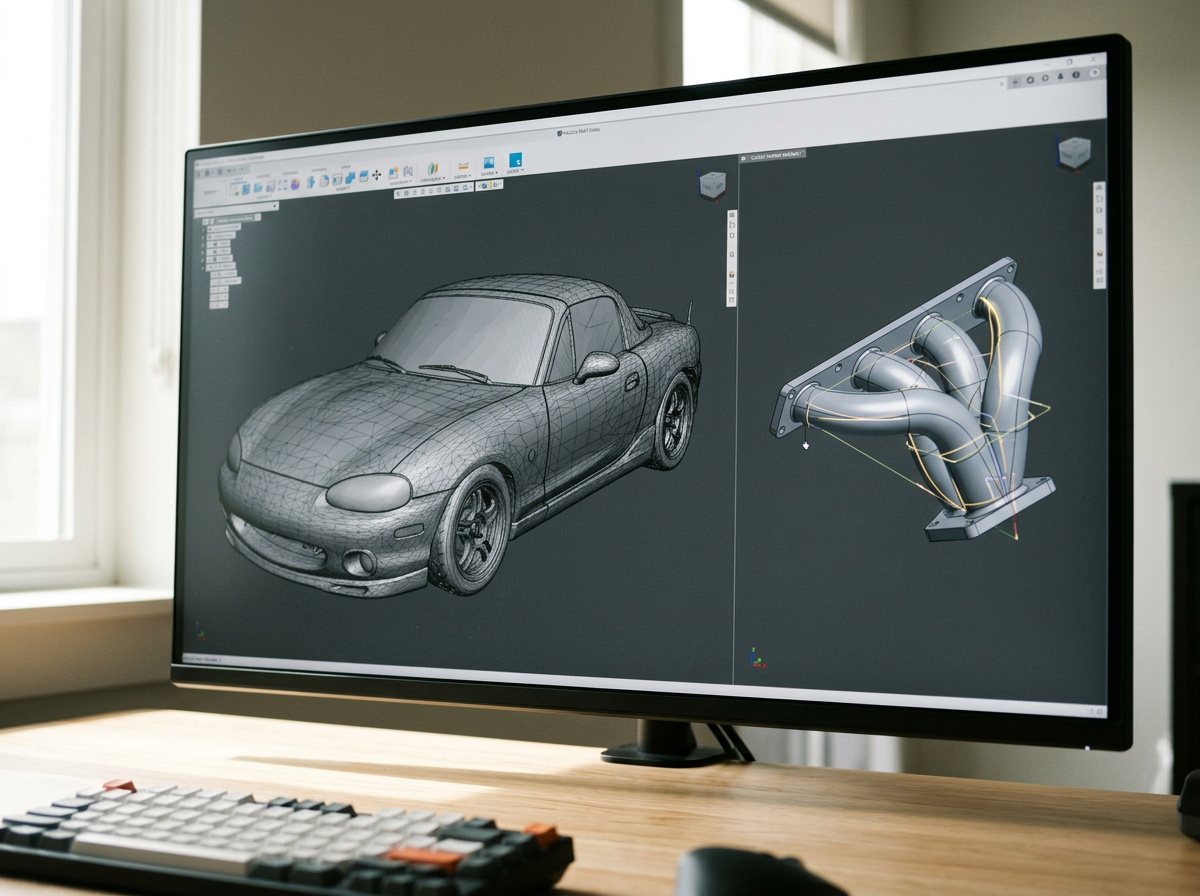Select the car wireframe model in the left viewport
This screenshot has height=896, width=1200.
coord(460,435)
